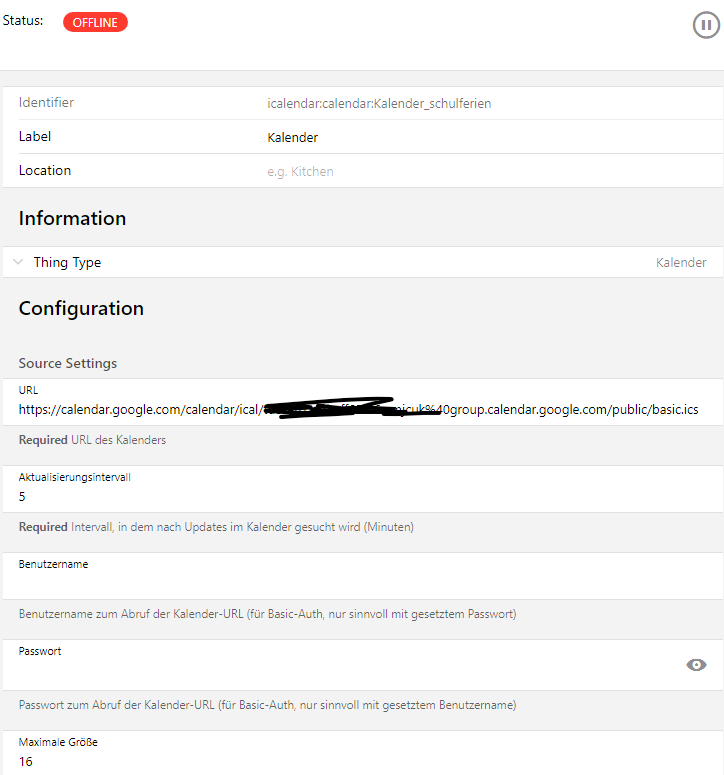This screenshot has width=724, height=775.
Task: Click the Source Settings group title
Action: point(67,363)
